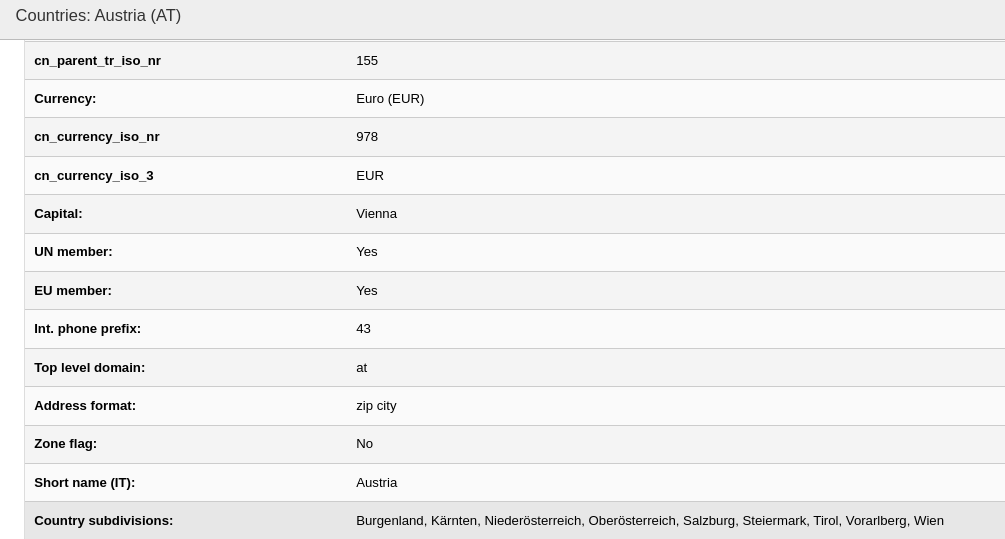
Task: Click the Vienna capital value
Action: pyautogui.click(x=376, y=213)
